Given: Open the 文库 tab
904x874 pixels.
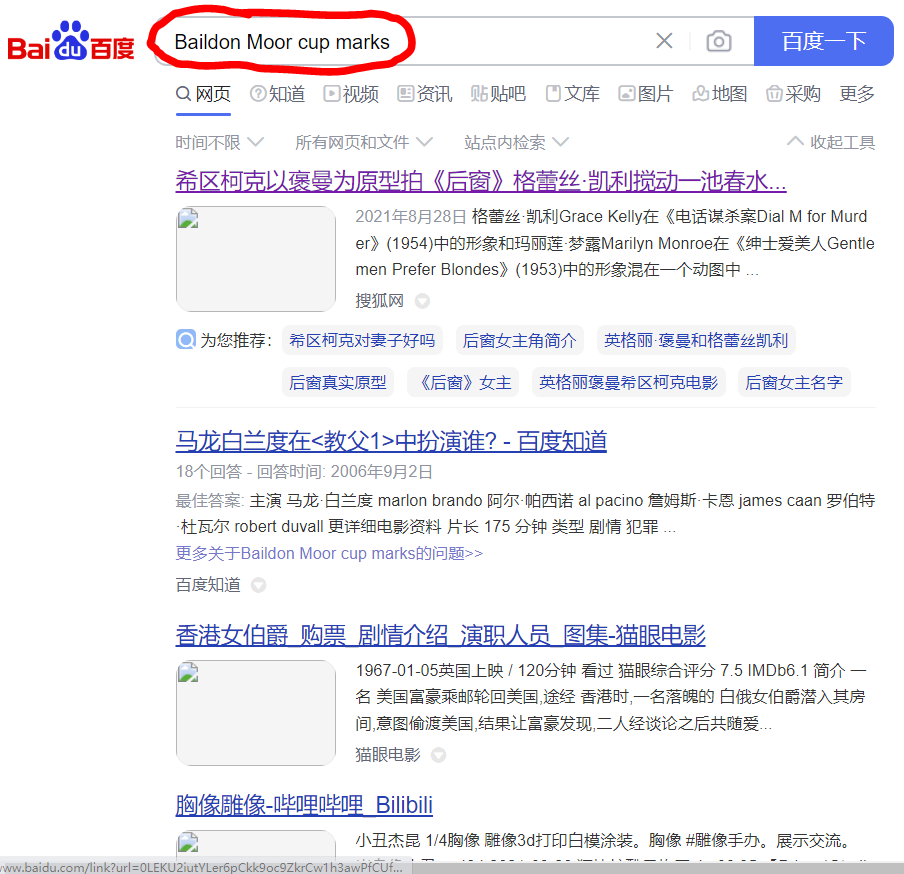Looking at the screenshot, I should click(x=572, y=93).
